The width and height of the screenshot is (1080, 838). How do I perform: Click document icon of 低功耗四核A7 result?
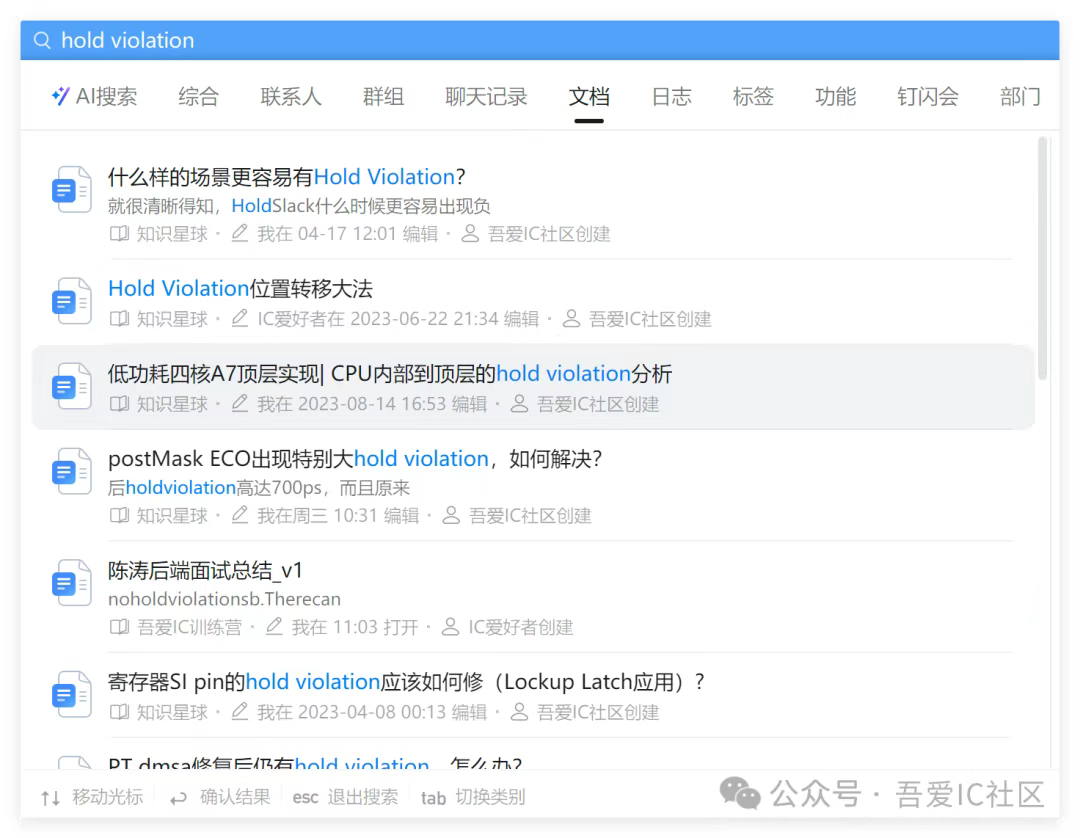click(72, 386)
